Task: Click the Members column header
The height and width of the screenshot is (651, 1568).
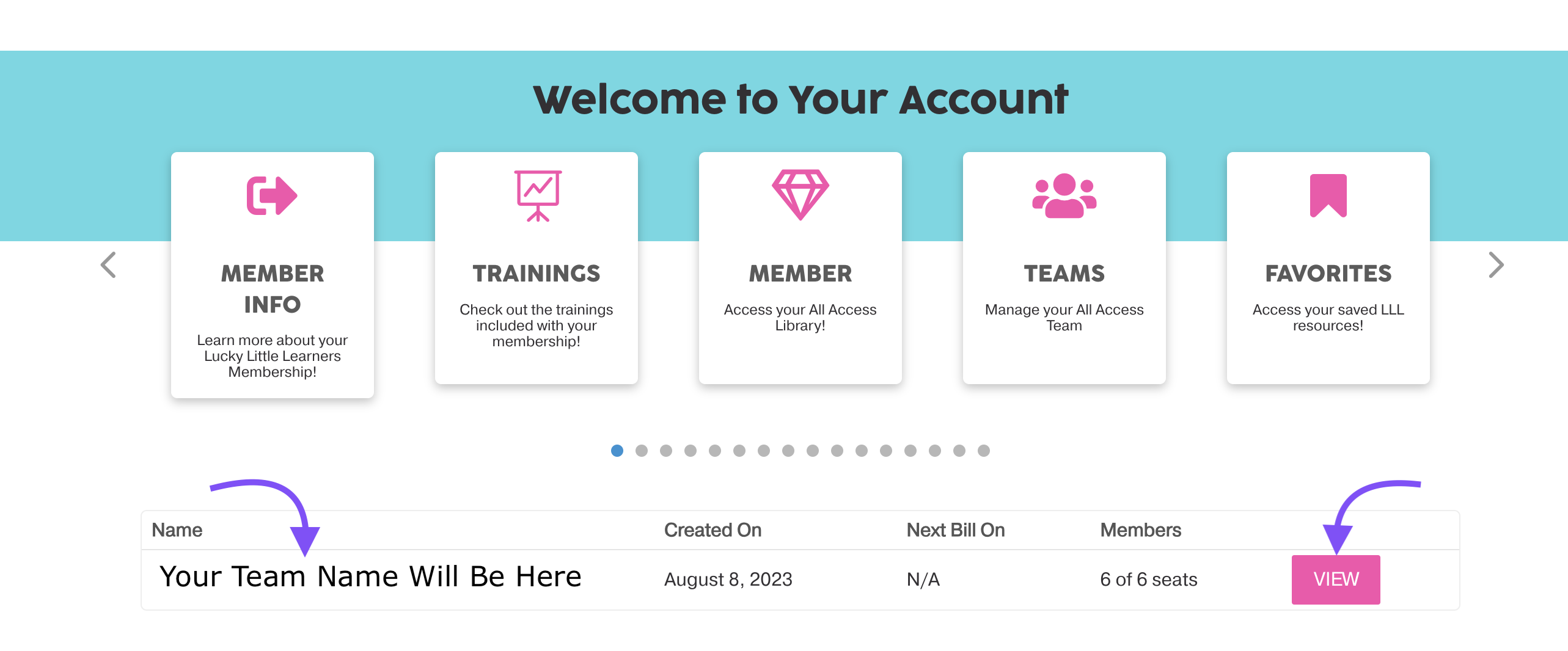Action: [1140, 529]
